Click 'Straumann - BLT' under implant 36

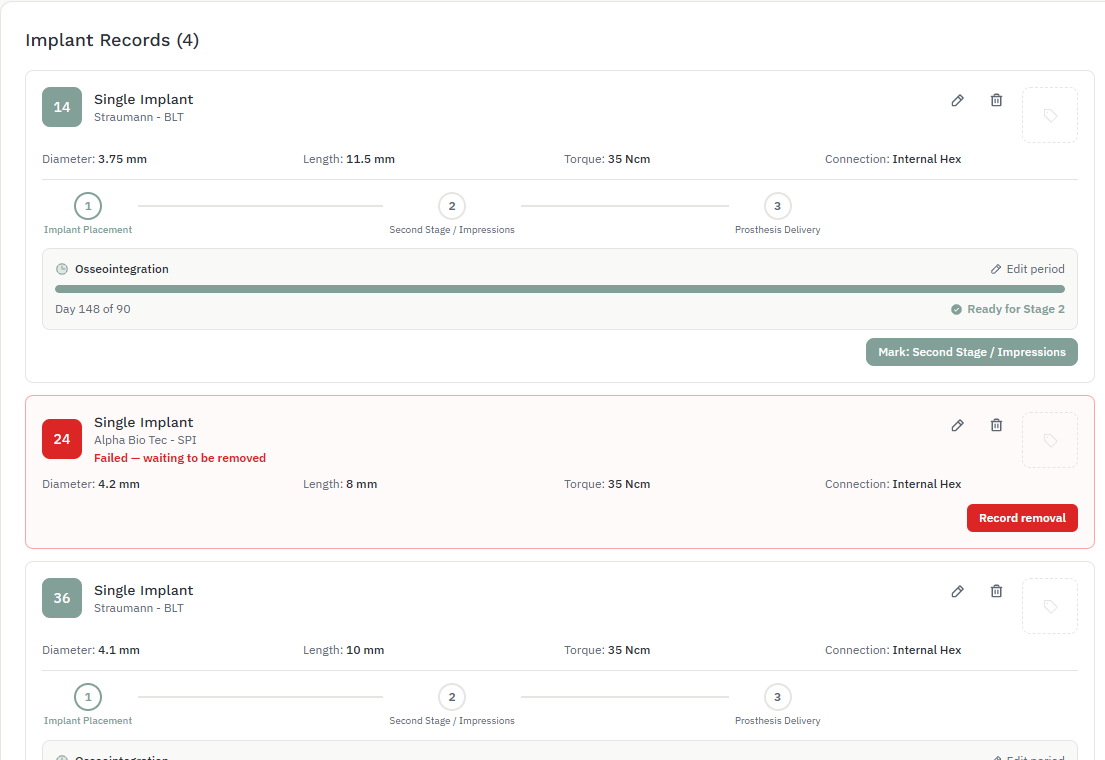tap(139, 608)
